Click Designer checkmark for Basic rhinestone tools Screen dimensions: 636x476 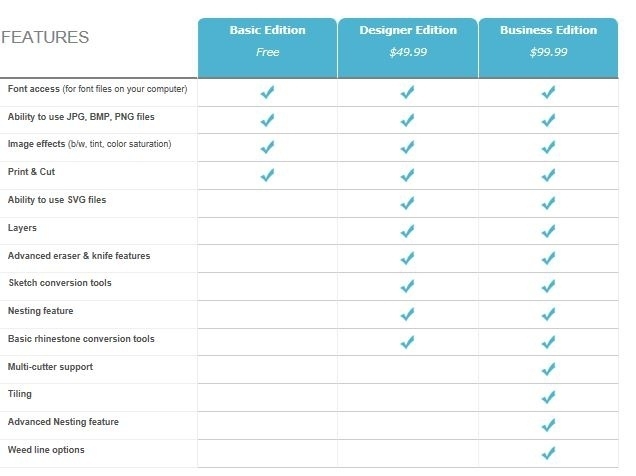407,342
